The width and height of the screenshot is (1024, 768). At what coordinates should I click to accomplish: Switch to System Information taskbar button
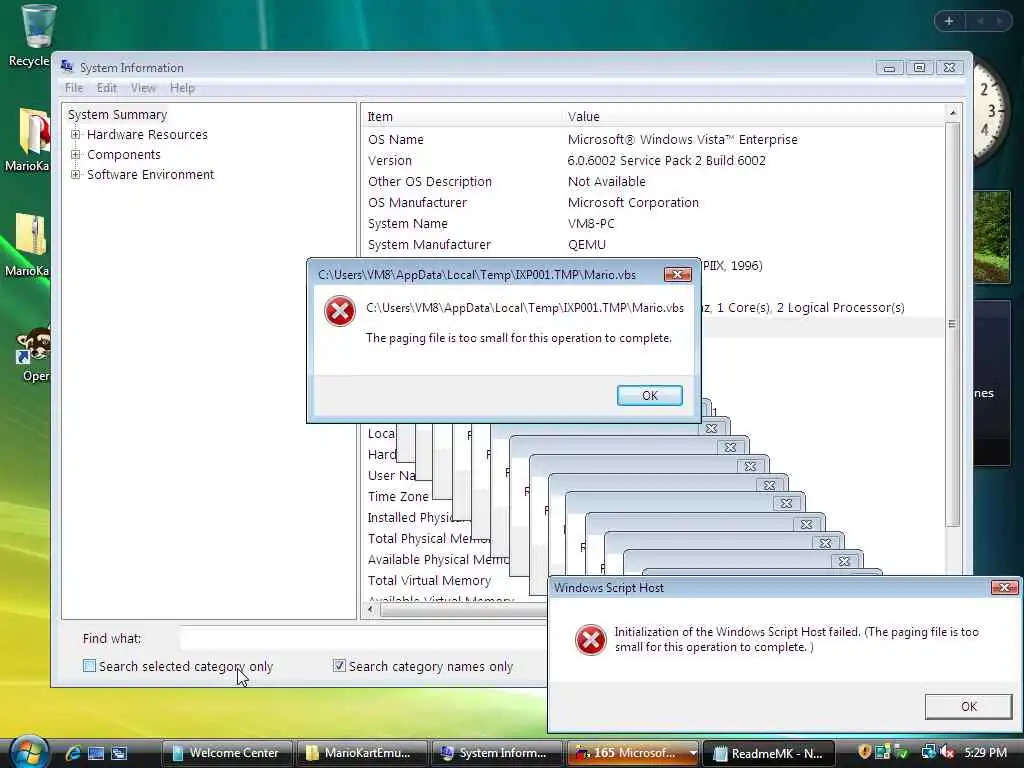tap(497, 753)
